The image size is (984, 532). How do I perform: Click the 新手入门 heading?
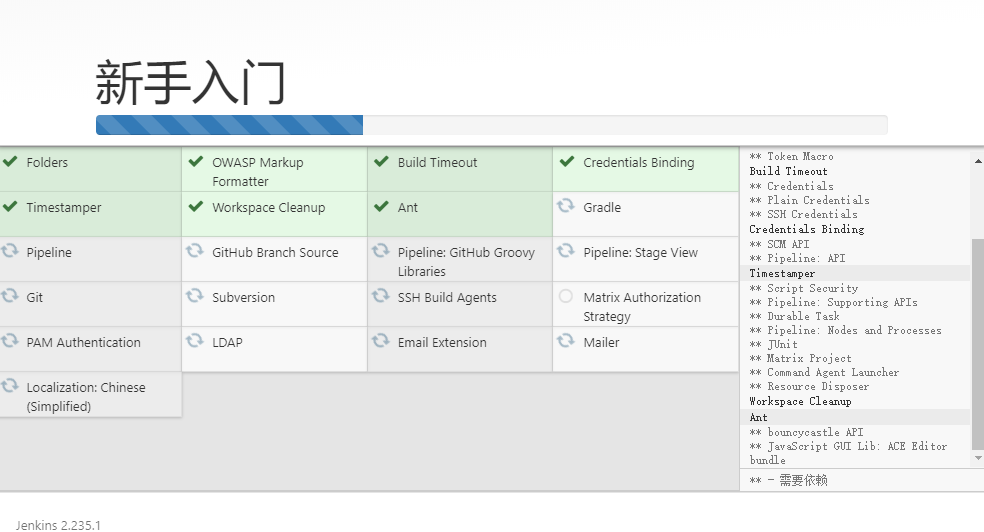tap(191, 82)
